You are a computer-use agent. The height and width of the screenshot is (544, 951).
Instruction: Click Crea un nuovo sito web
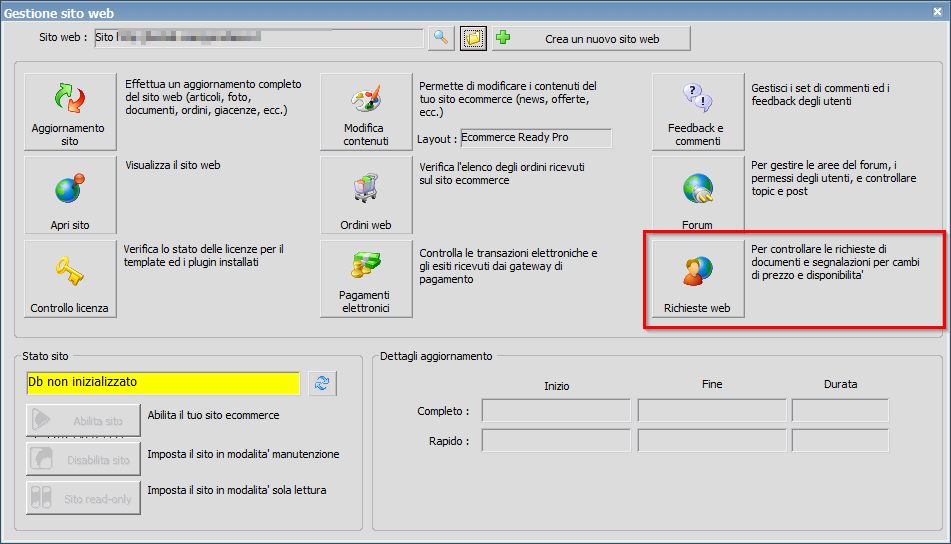coord(591,38)
